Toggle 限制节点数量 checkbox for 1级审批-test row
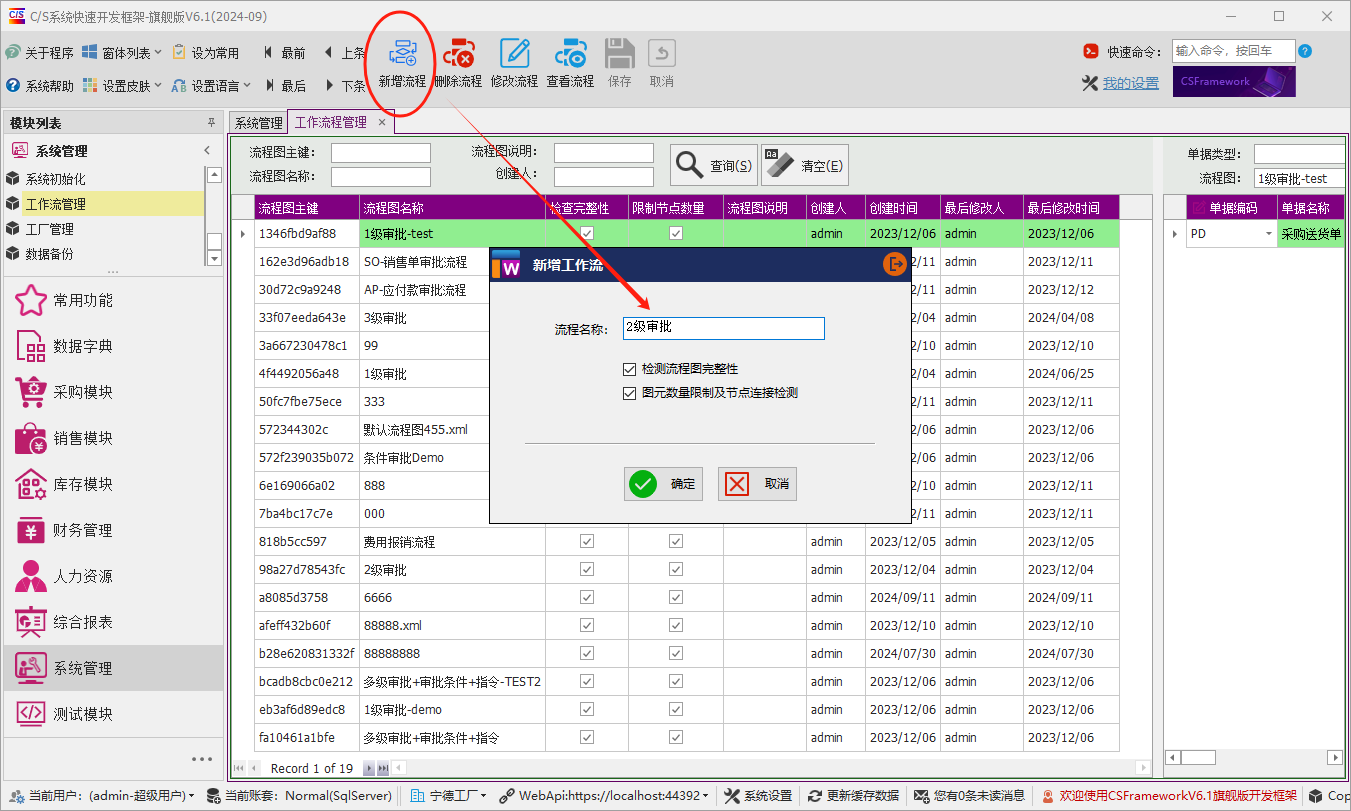 676,233
